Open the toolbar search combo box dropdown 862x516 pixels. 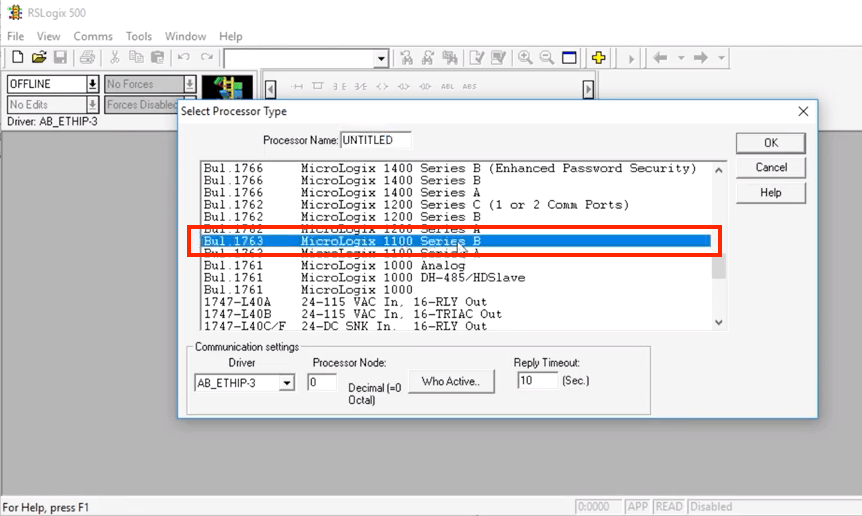381,59
